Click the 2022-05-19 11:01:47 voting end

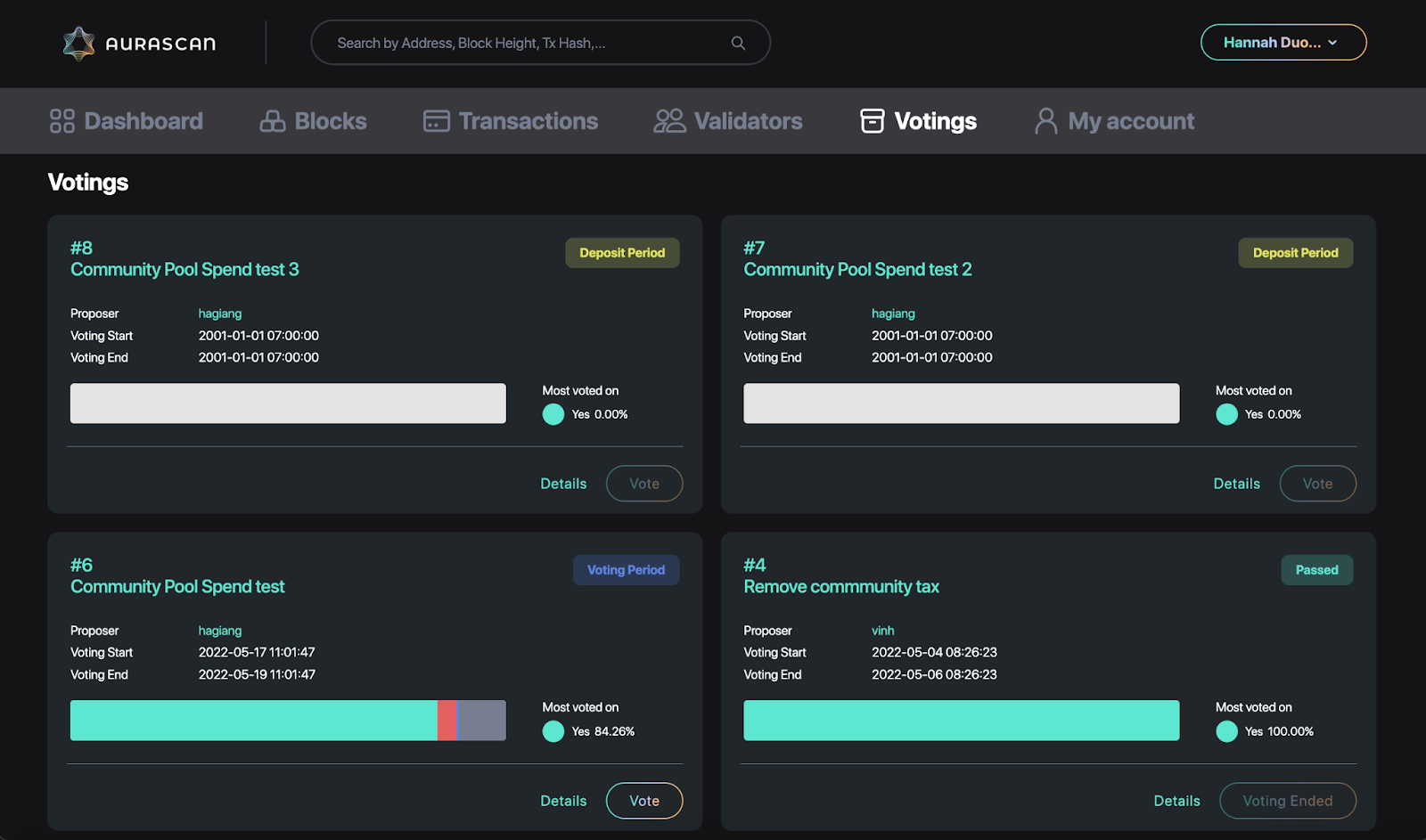(x=257, y=674)
